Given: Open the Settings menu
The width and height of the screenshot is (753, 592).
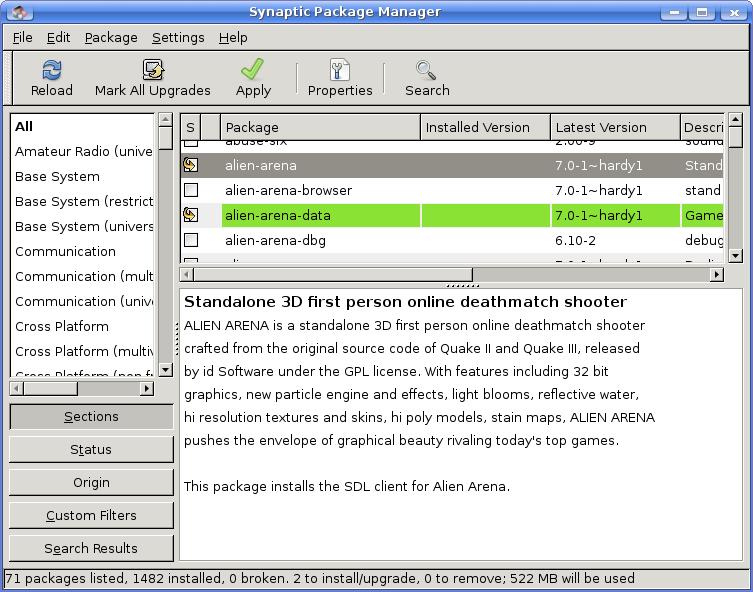Looking at the screenshot, I should click(178, 37).
